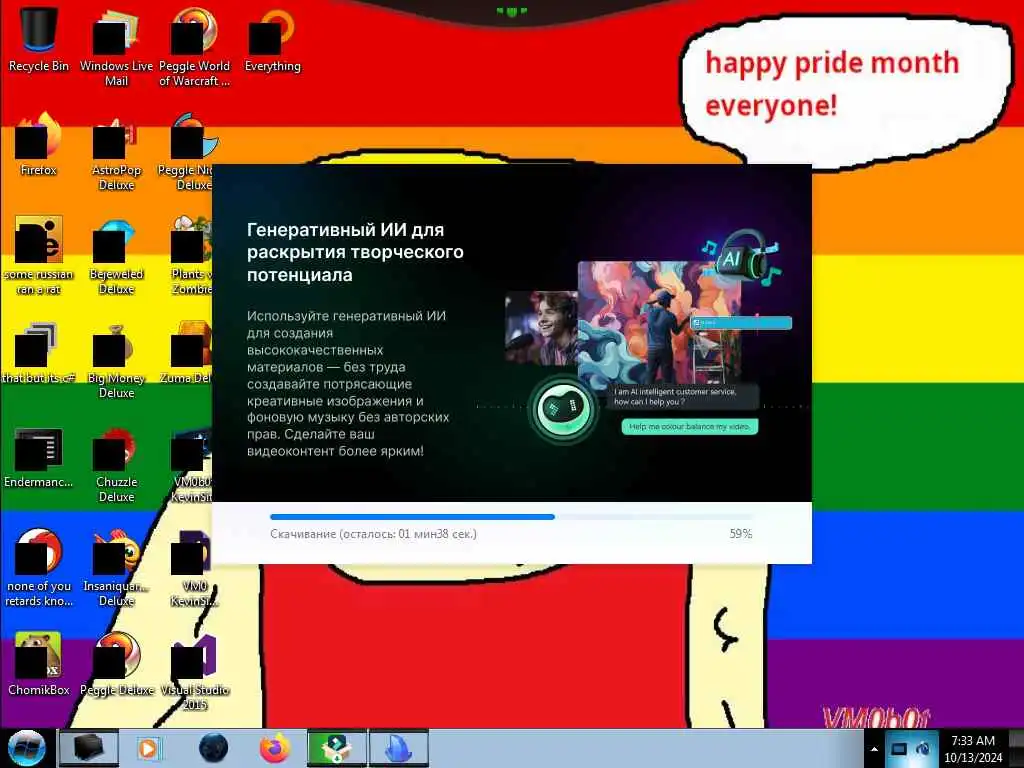Image resolution: width=1024 pixels, height=768 pixels.
Task: Select the blue crystal taskbar app button
Action: click(x=399, y=748)
